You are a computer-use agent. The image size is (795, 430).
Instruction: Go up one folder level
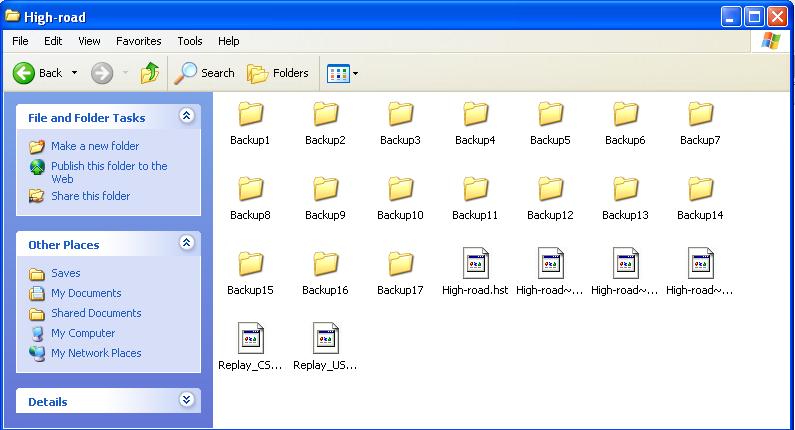[x=150, y=73]
